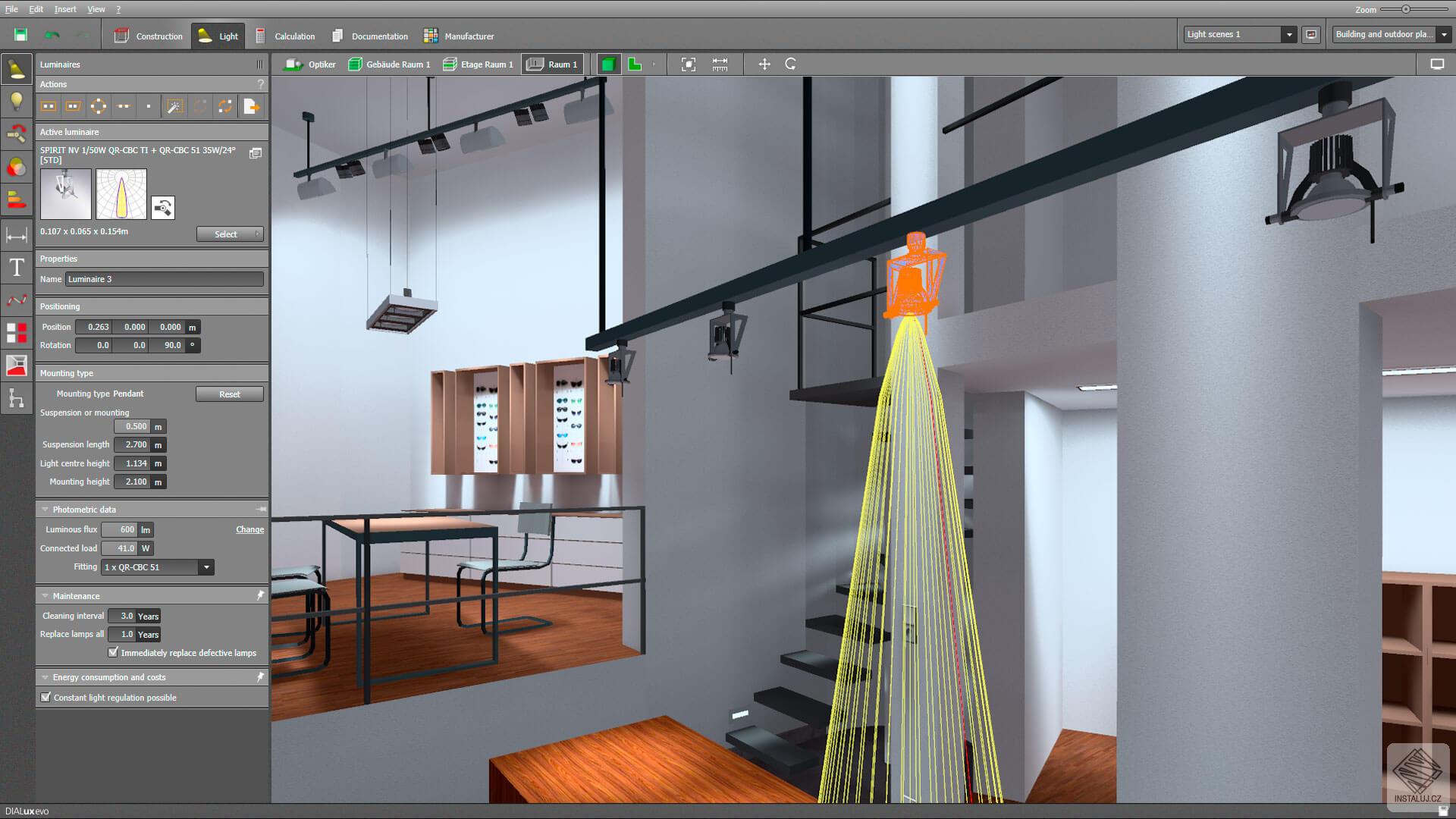Select the circular luminaire arrangement tool
1456x819 pixels.
point(99,107)
